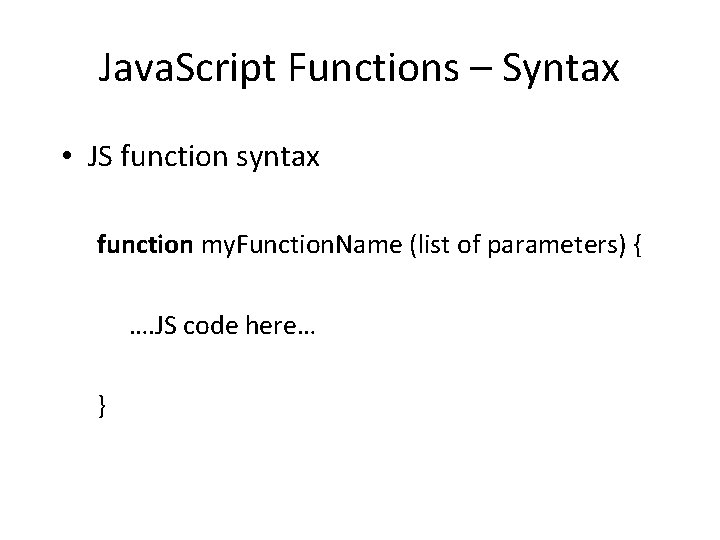Image resolution: width=720 pixels, height=540 pixels.
Task: Click the bold word 'function'
Action: click(145, 244)
